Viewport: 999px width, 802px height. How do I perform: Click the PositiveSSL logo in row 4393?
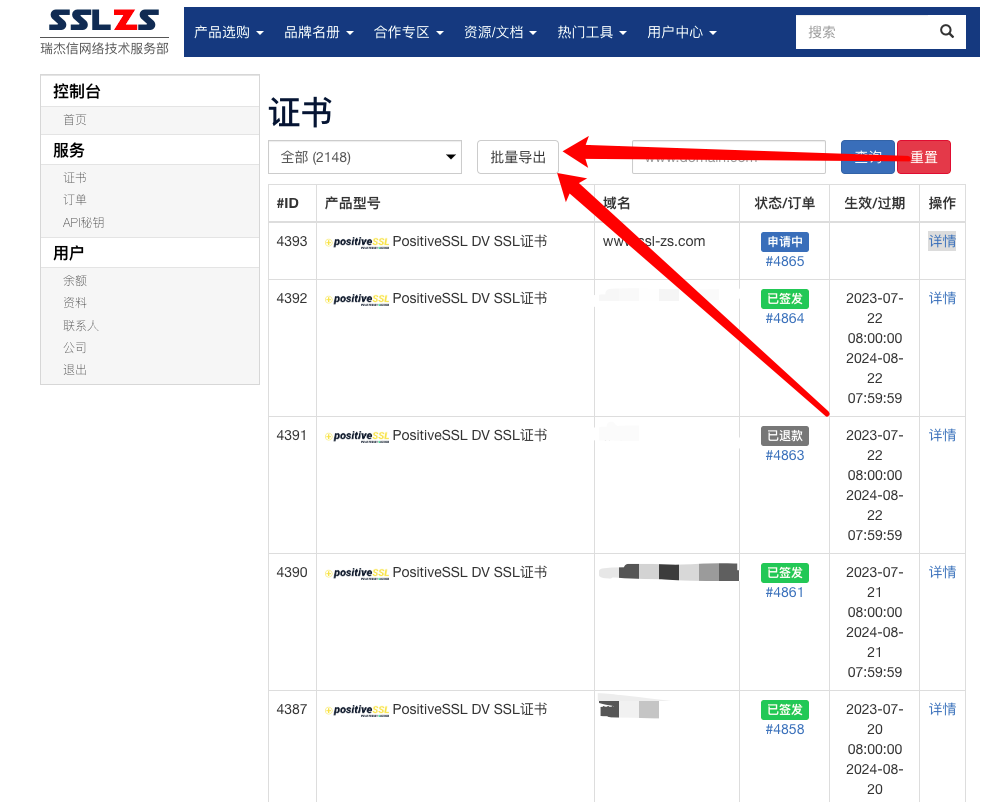tap(357, 242)
